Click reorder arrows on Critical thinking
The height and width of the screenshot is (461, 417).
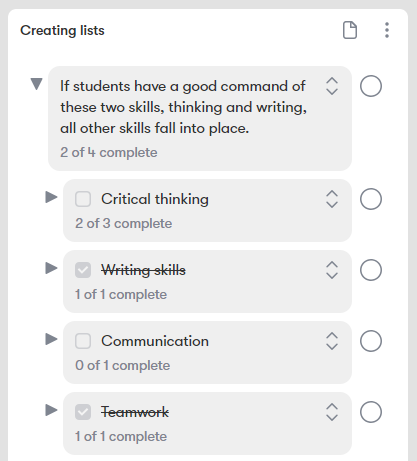(x=332, y=199)
